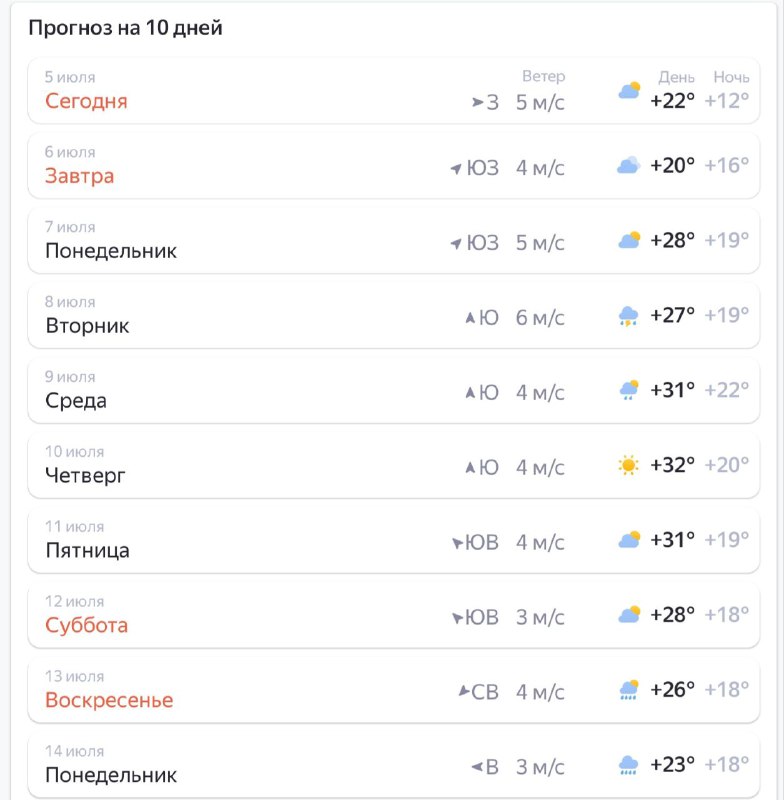784x800 pixels.
Task: Click the ЮВ wind direction on Суббота
Action: click(482, 617)
